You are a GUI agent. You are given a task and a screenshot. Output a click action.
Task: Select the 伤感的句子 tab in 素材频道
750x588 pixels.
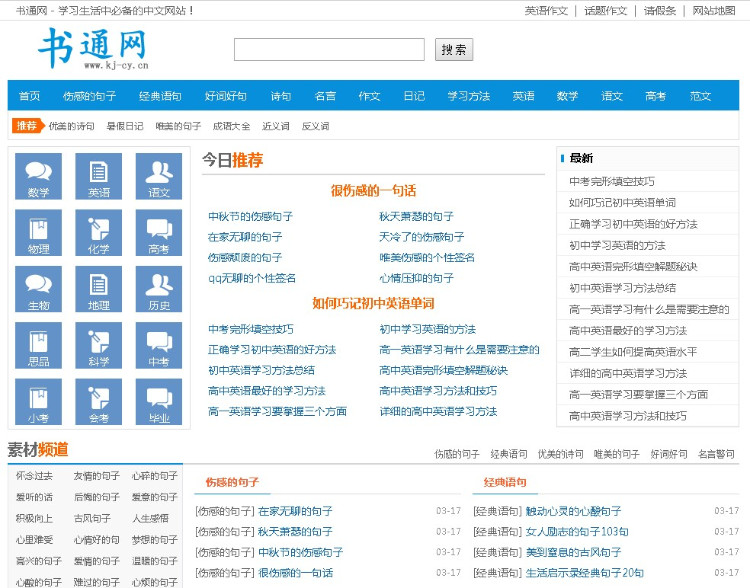[232, 482]
